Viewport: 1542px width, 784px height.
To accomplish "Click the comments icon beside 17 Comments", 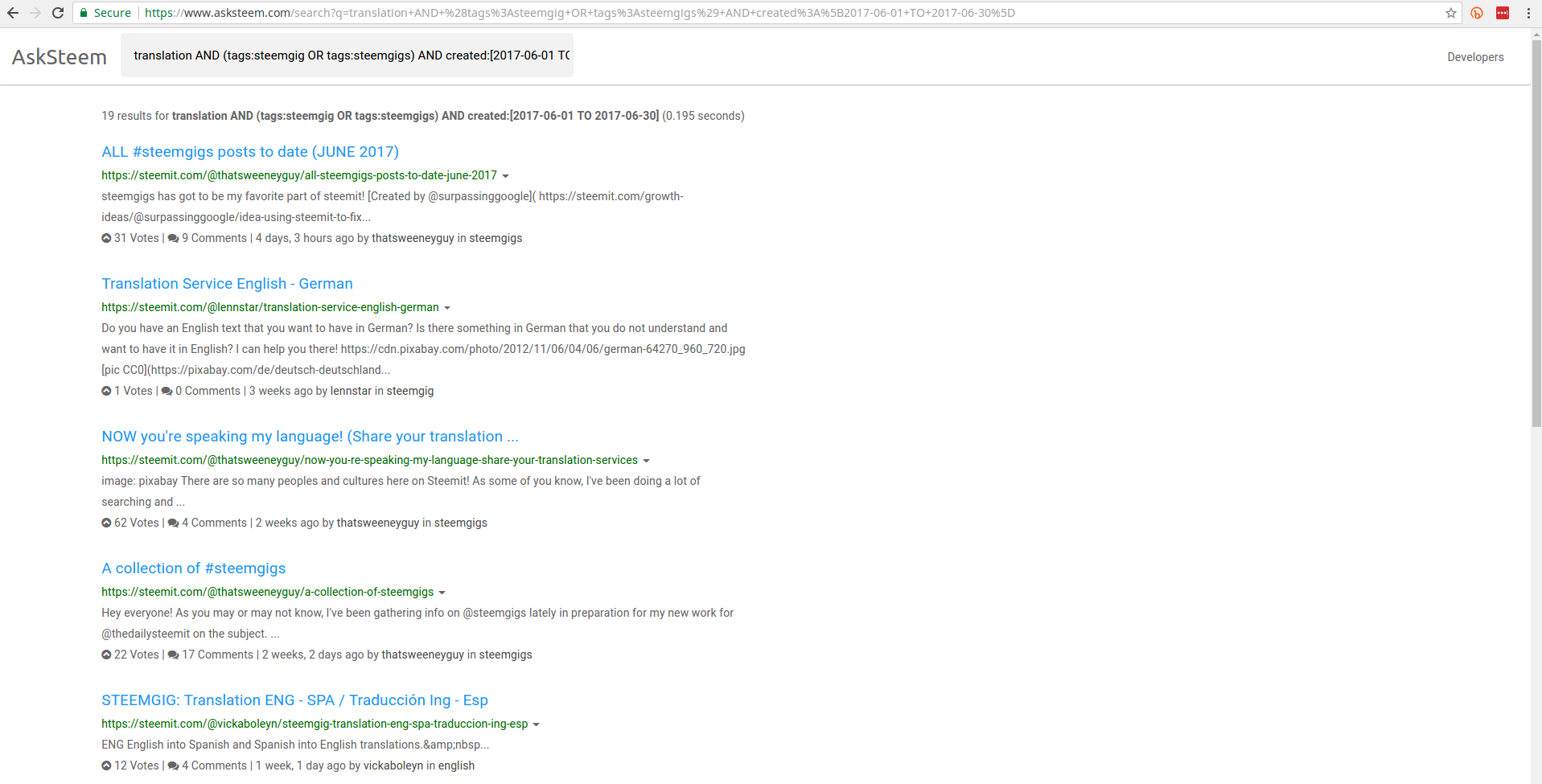I will 173,655.
